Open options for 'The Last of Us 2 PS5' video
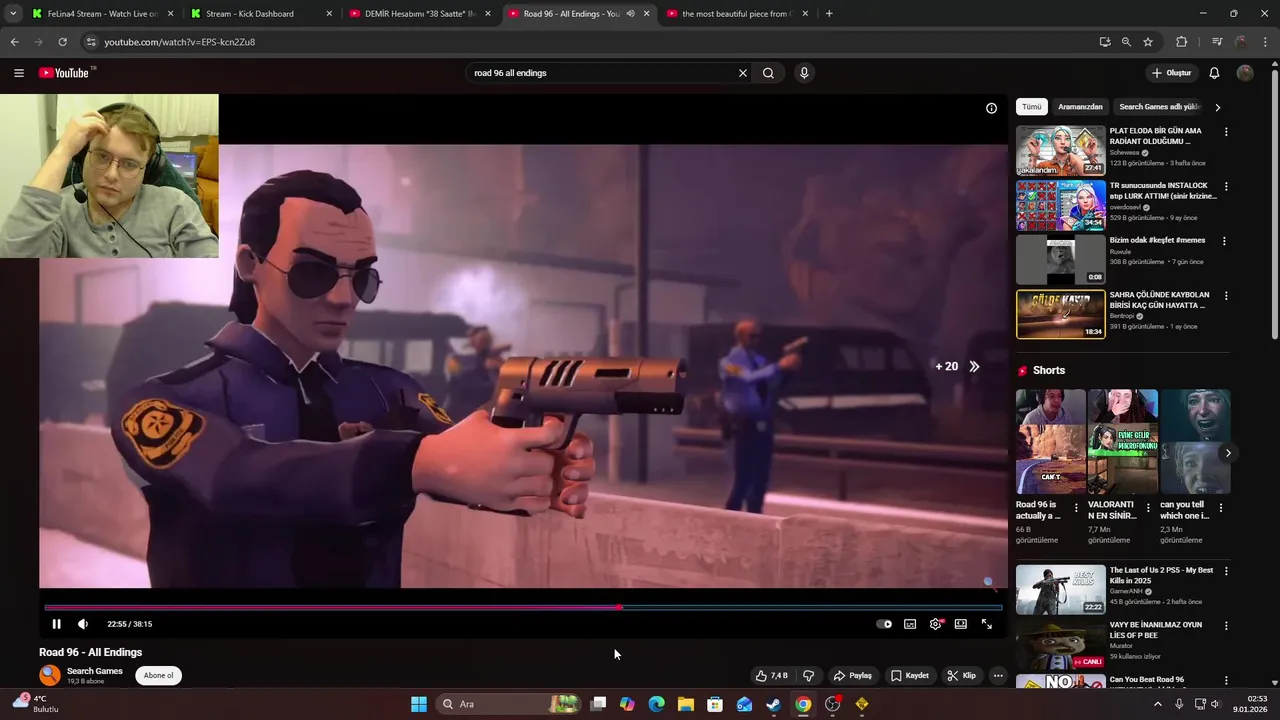This screenshot has height=720, width=1280. pyautogui.click(x=1226, y=571)
